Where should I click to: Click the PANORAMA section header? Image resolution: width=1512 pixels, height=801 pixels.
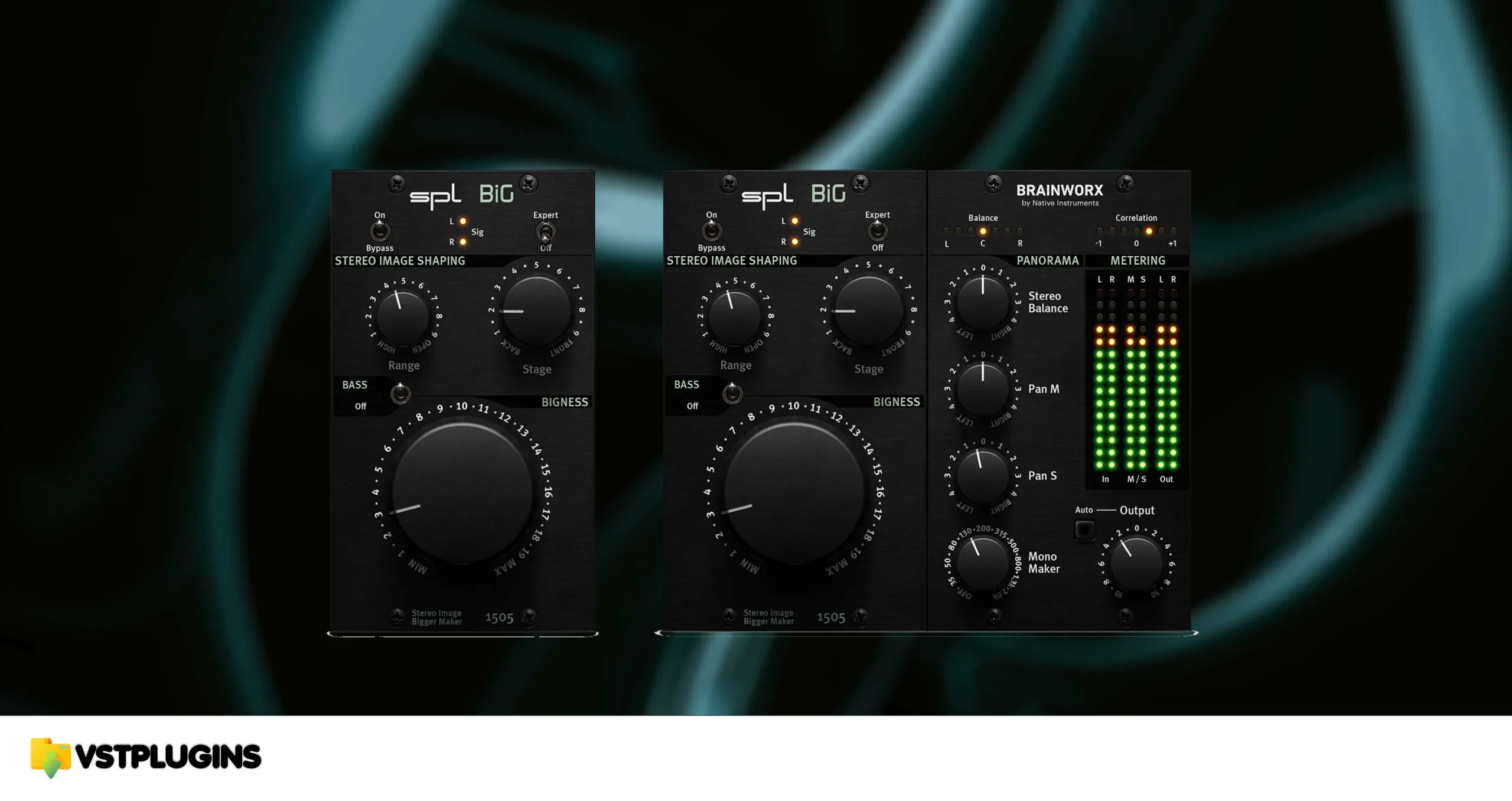1048,260
